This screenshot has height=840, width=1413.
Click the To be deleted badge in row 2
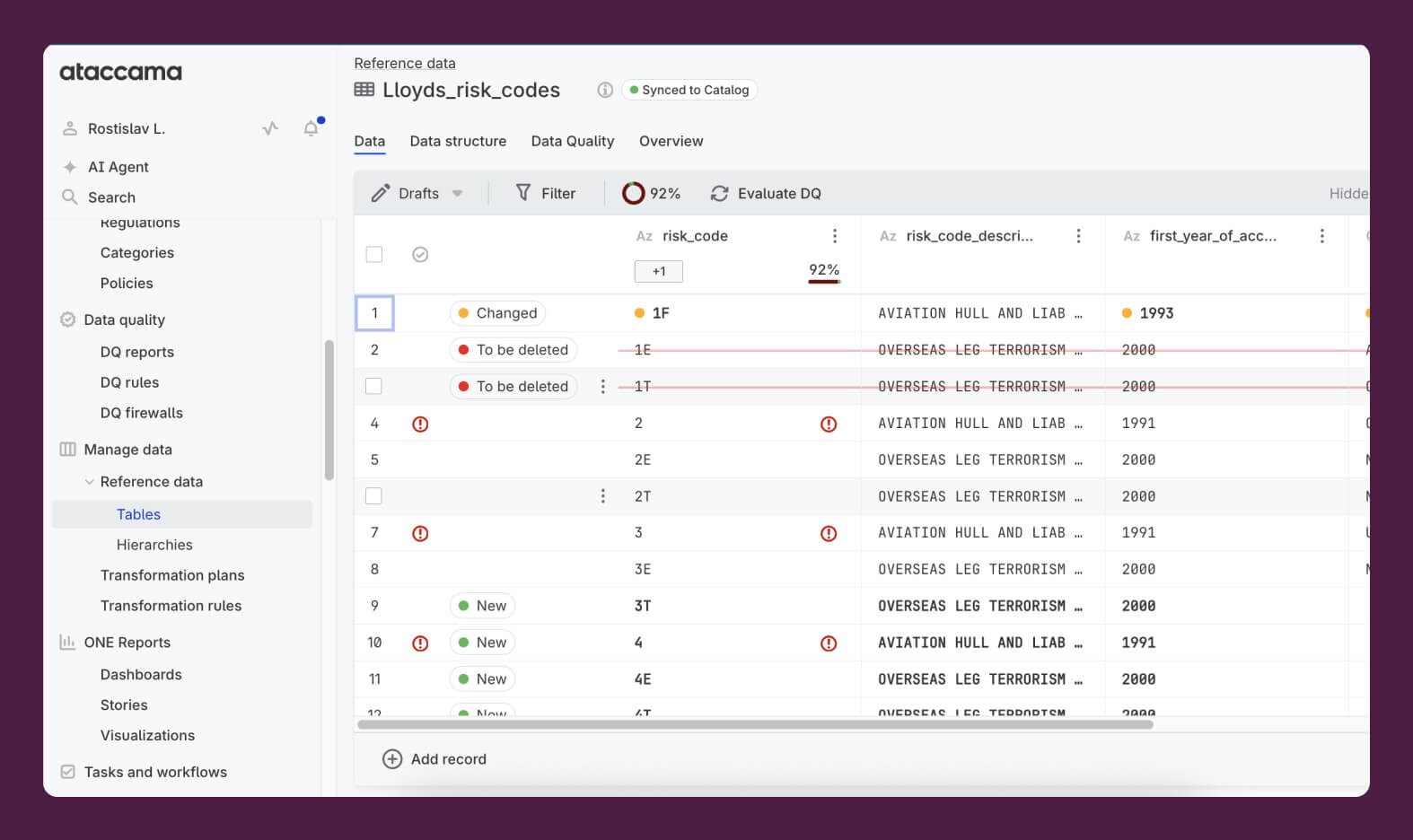coord(513,350)
